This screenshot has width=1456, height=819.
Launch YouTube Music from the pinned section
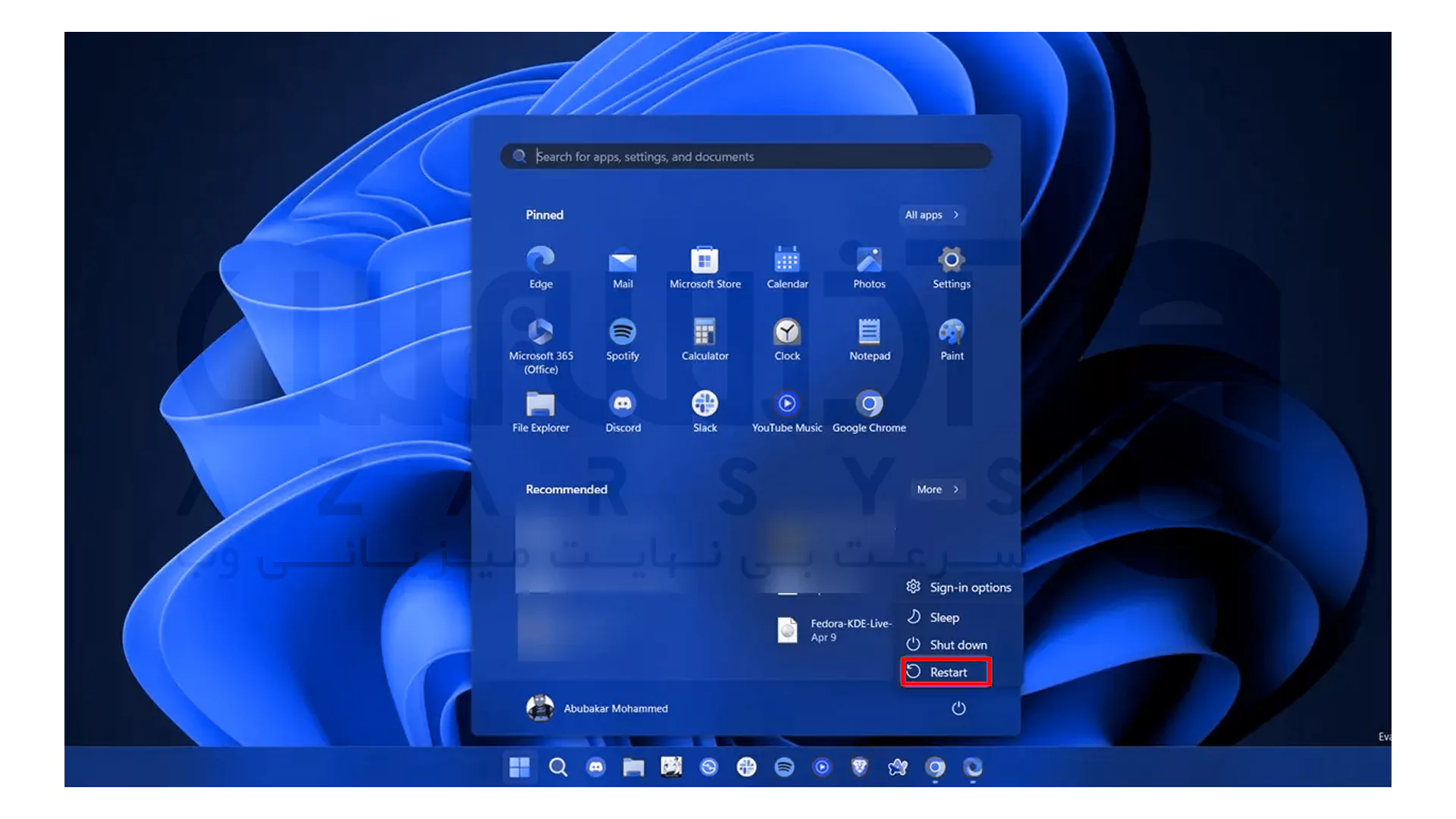pyautogui.click(x=787, y=411)
